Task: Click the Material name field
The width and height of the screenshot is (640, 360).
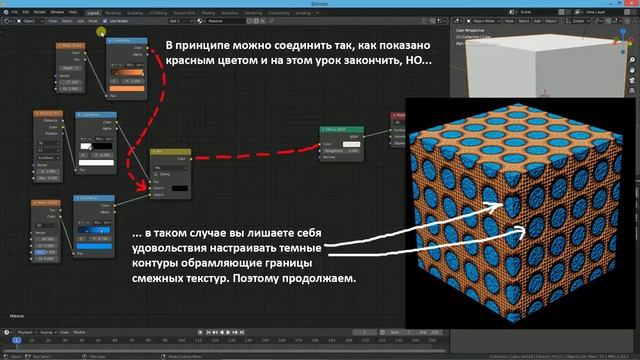Action: [x=226, y=21]
